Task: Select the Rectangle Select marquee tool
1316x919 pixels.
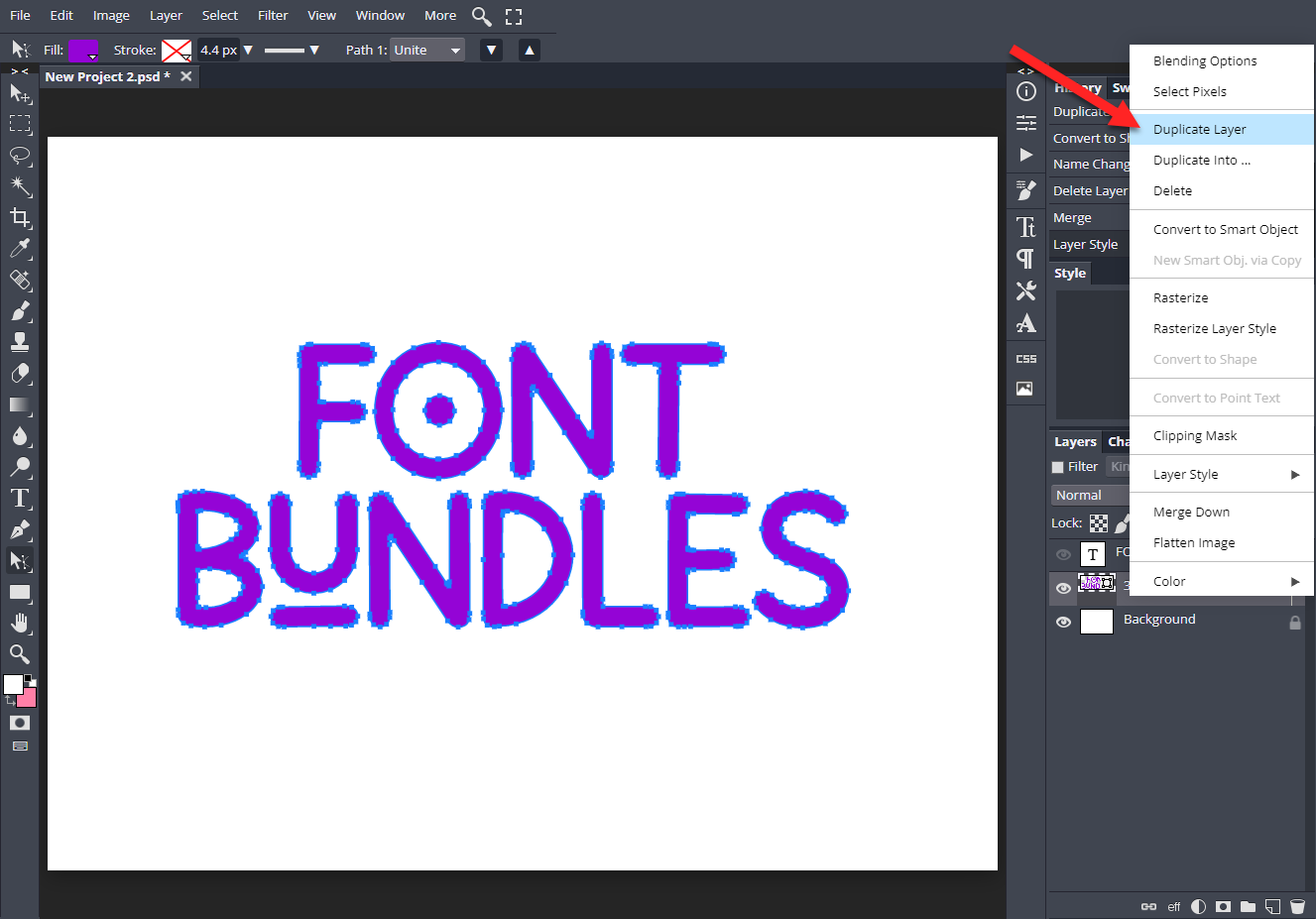Action: tap(20, 124)
